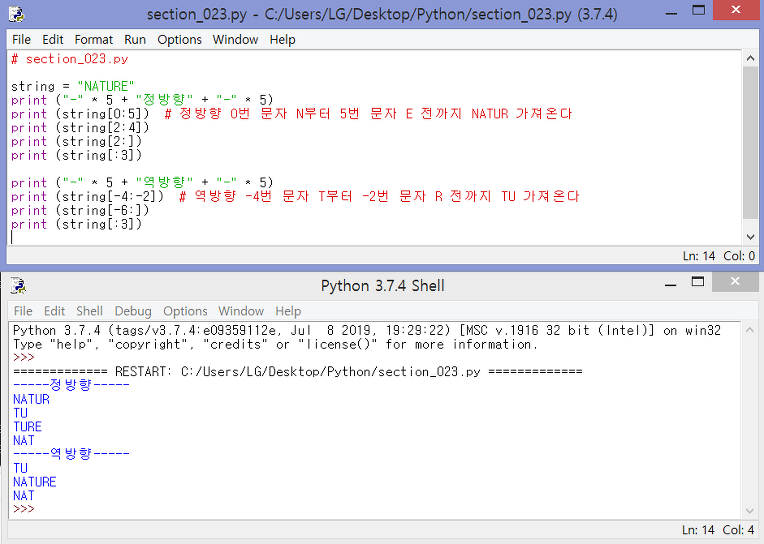Click the 역방향 print statement in editor
Image resolution: width=764 pixels, height=544 pixels.
click(x=142, y=183)
